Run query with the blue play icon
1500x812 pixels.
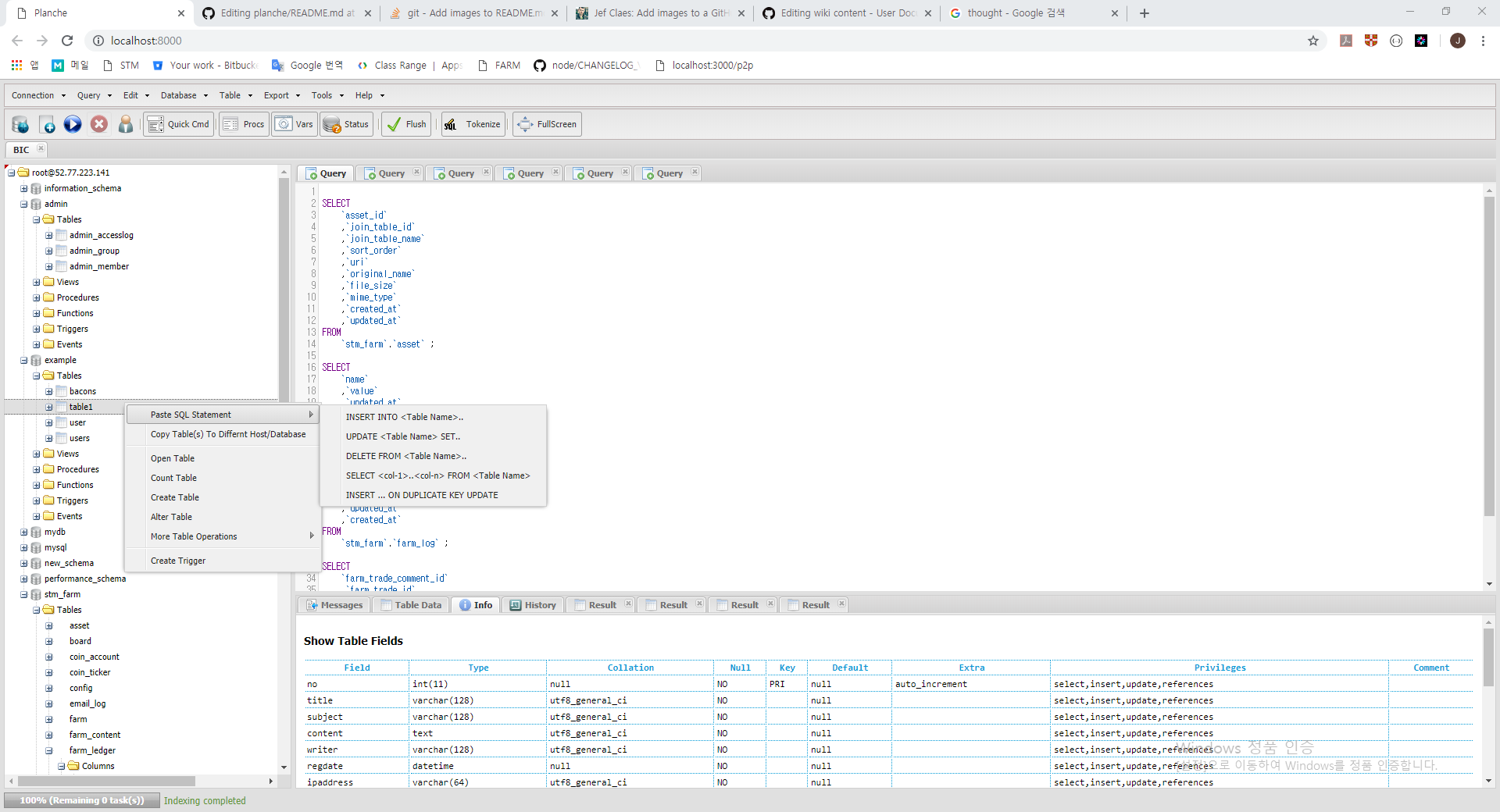pos(73,124)
